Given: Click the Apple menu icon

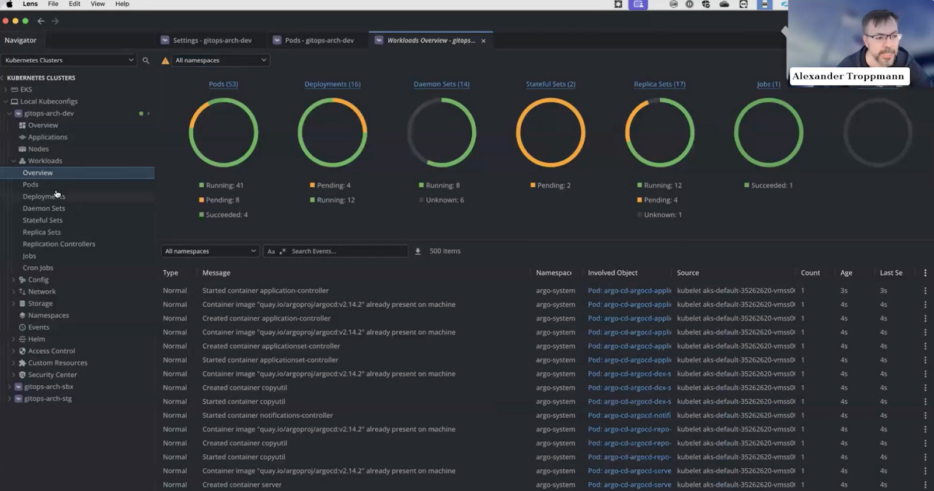Looking at the screenshot, I should tap(9, 4).
